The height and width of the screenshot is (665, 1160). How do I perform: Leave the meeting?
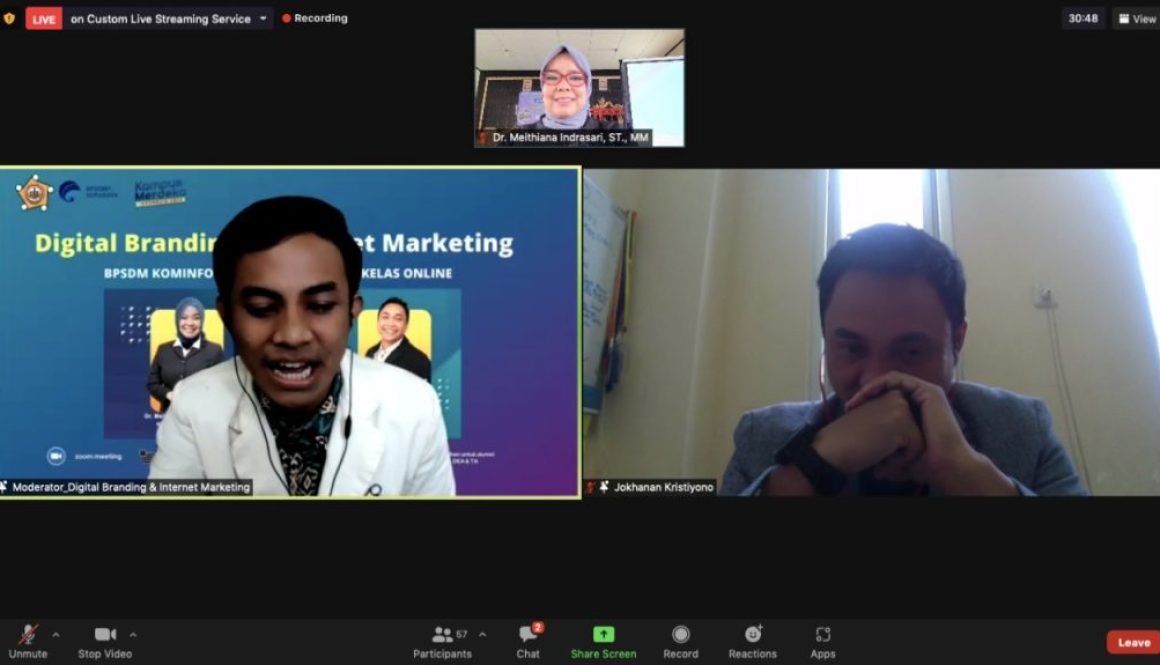coord(1133,642)
